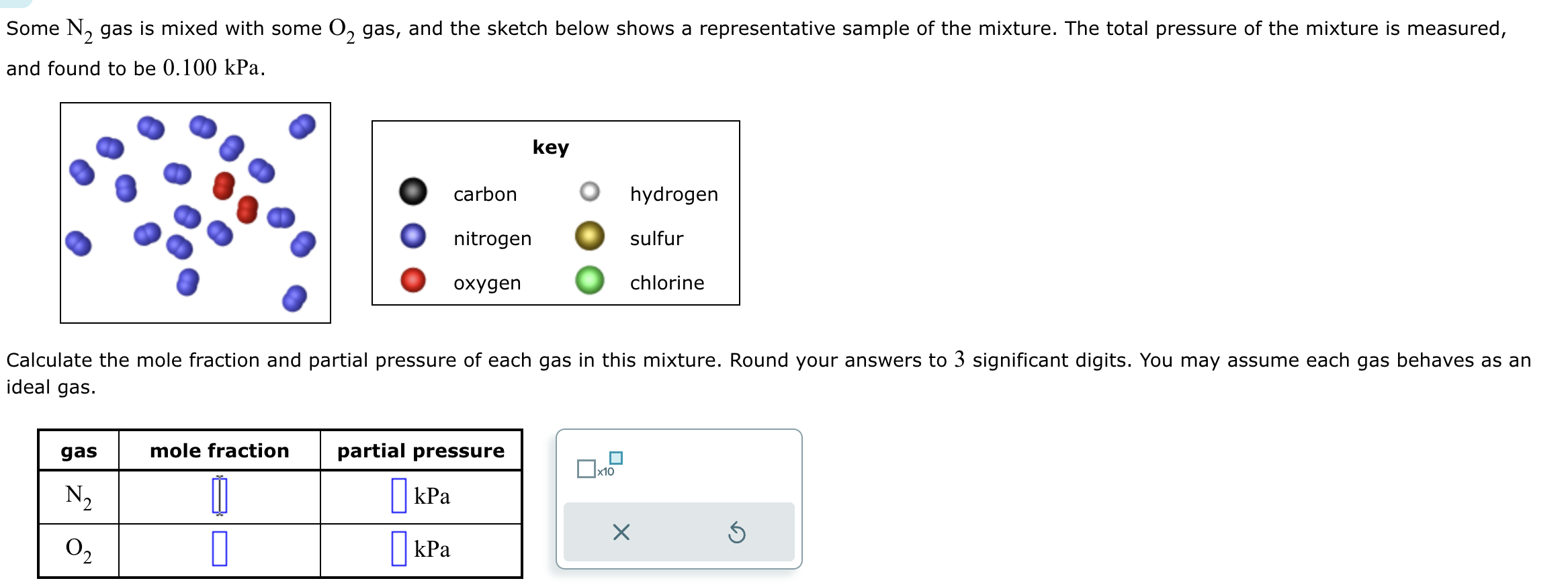Click the red oxygen atom icon
1568x587 pixels.
click(412, 281)
